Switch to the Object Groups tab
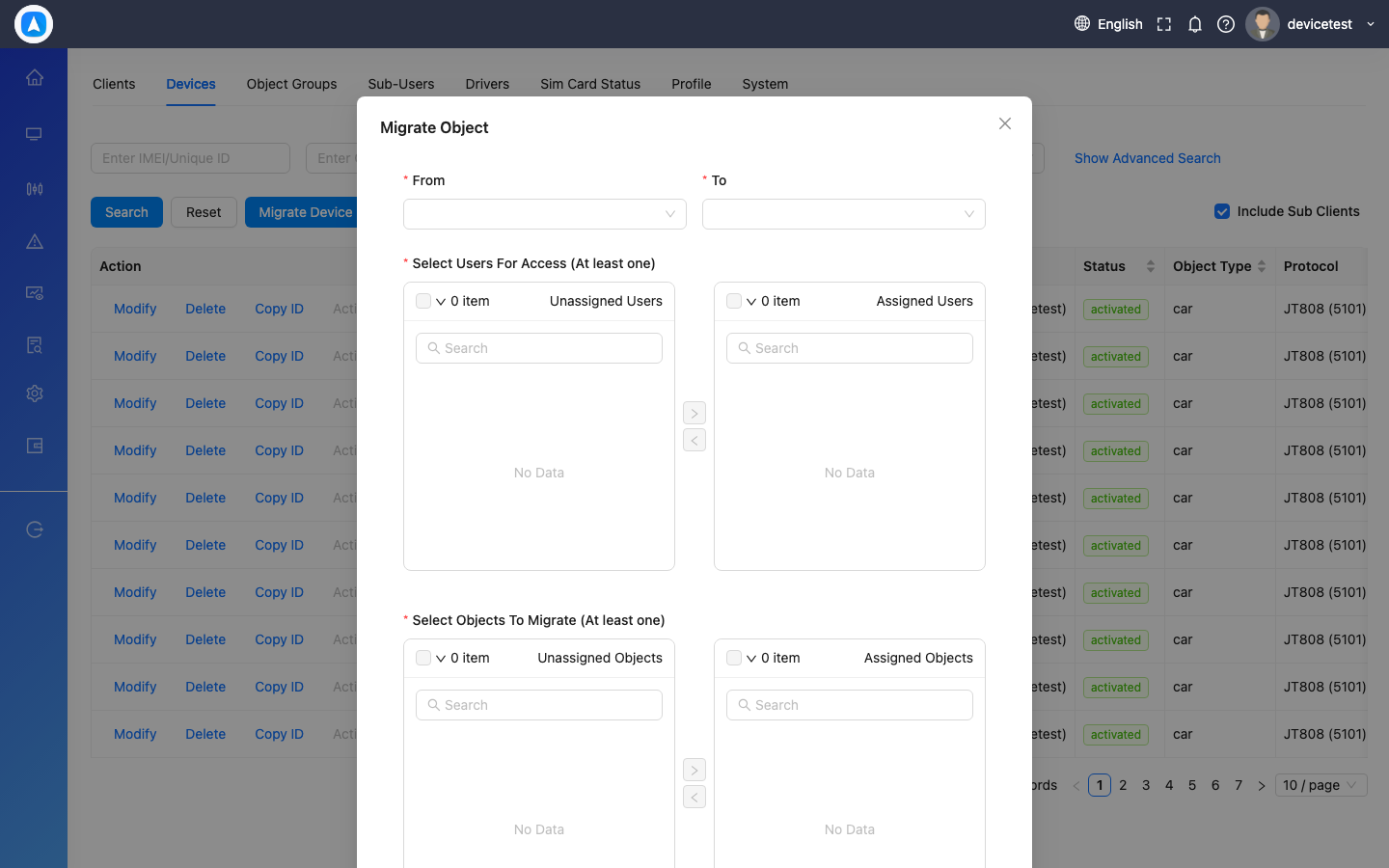 [x=291, y=84]
